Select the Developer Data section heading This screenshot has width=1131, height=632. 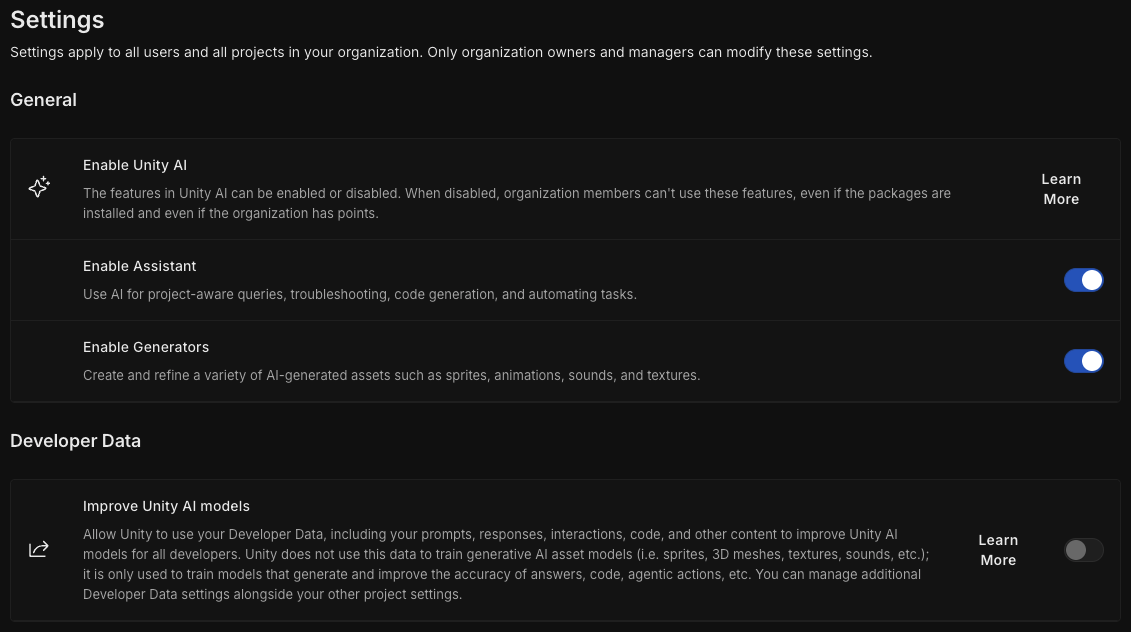[x=76, y=441]
